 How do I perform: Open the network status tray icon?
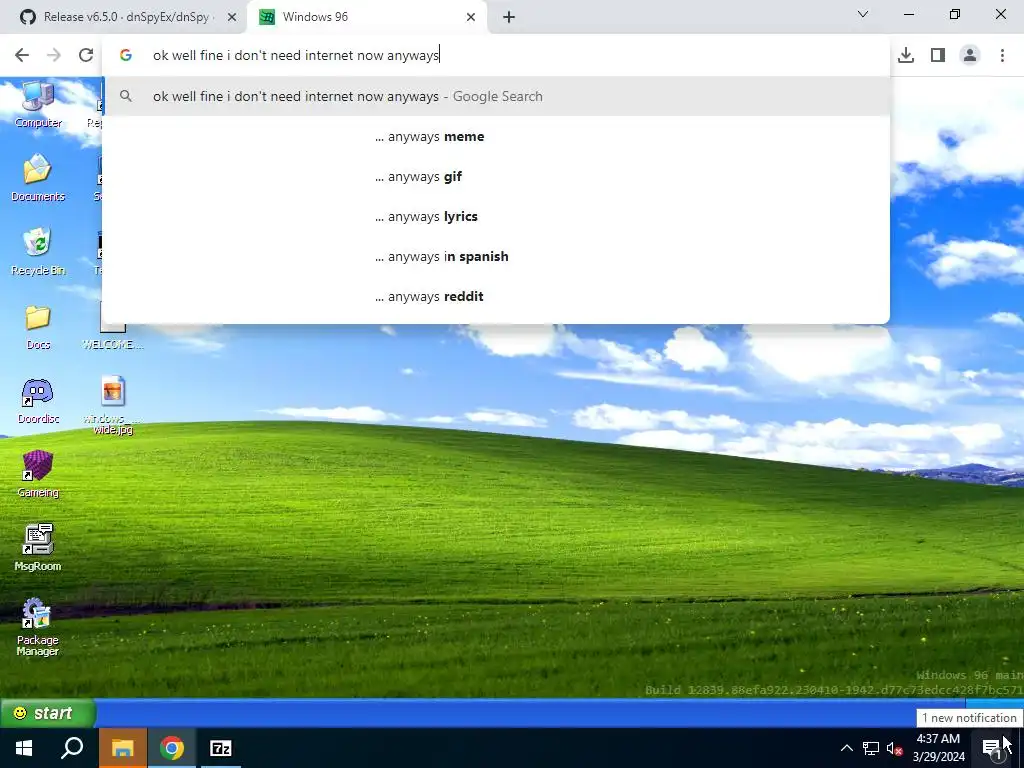(x=871, y=748)
